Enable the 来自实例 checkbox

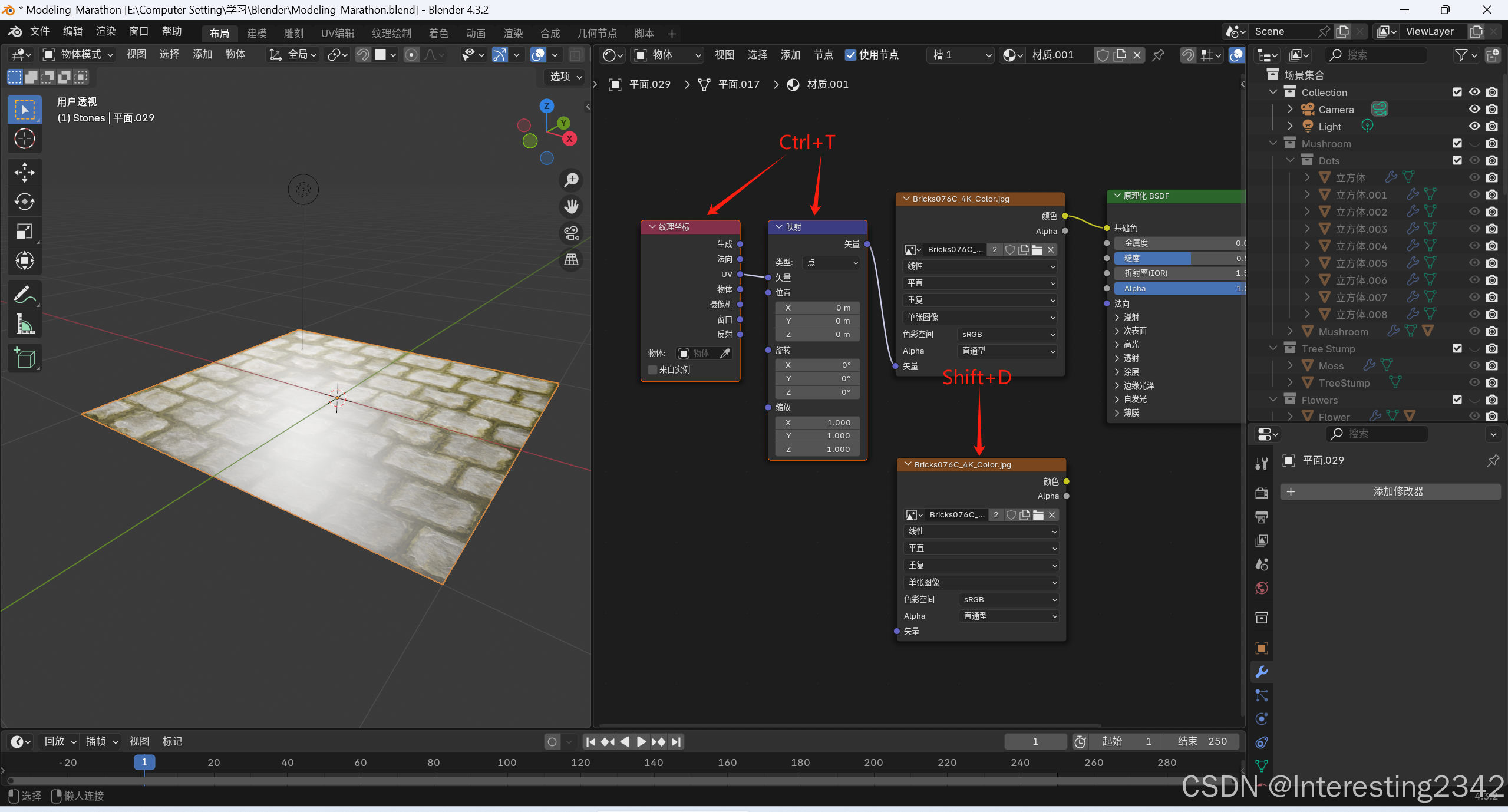pos(652,369)
